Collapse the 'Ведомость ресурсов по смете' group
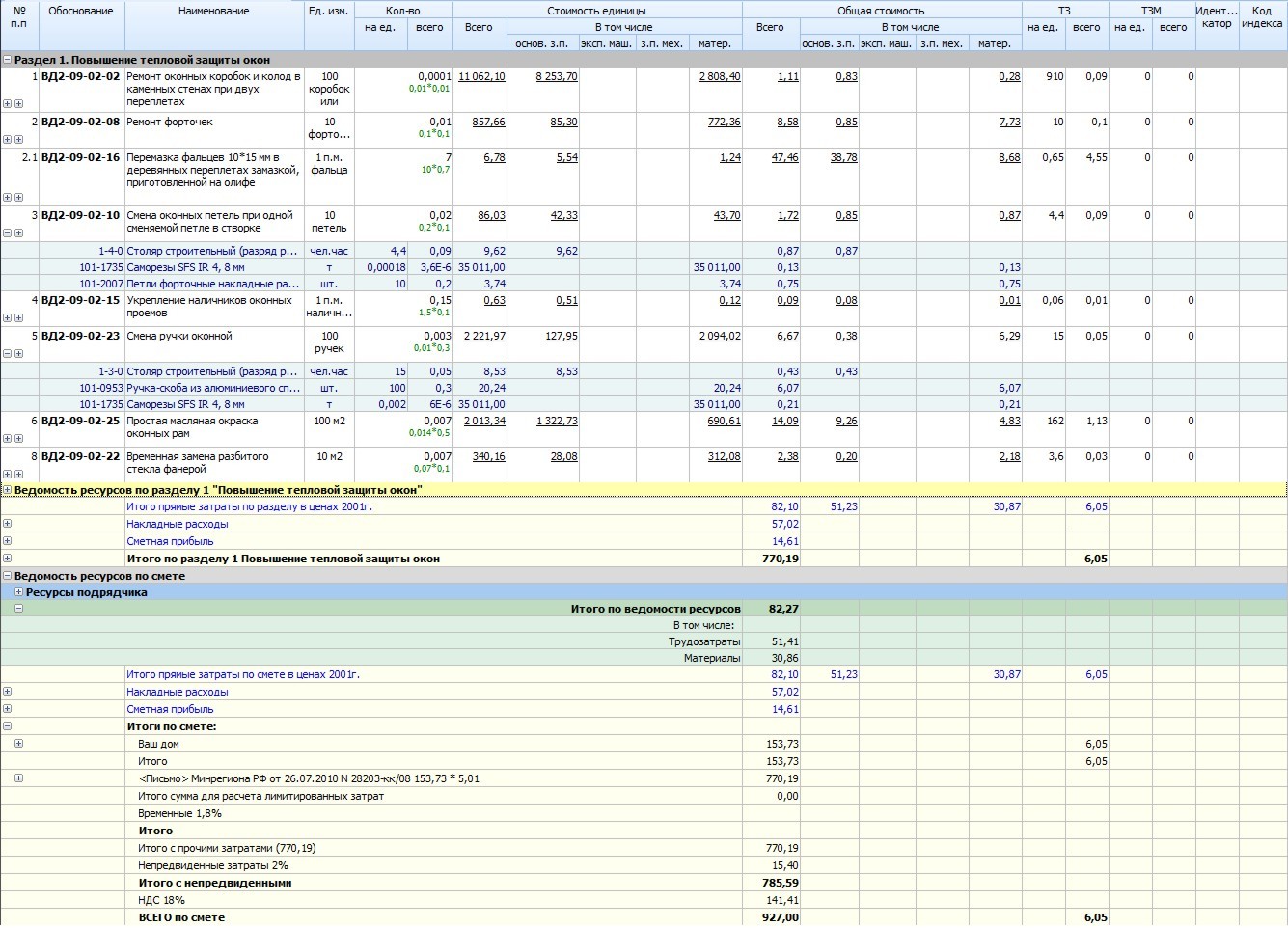This screenshot has width=1288, height=928. tap(8, 576)
